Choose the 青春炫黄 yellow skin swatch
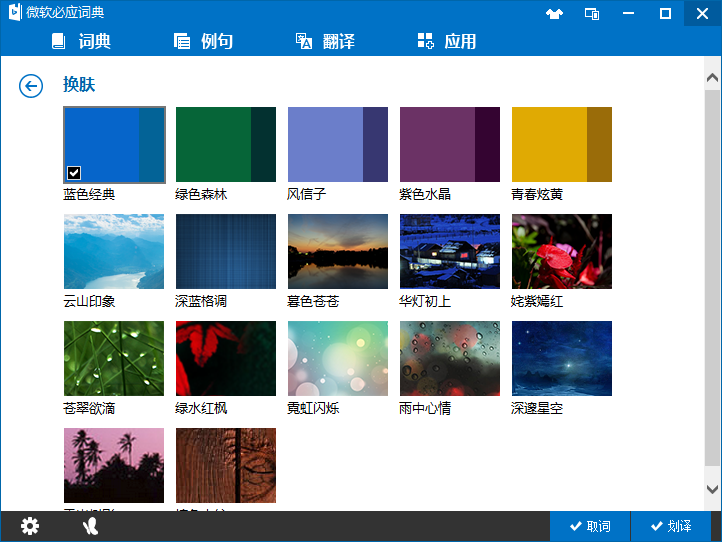Image resolution: width=722 pixels, height=542 pixels. pos(562,145)
